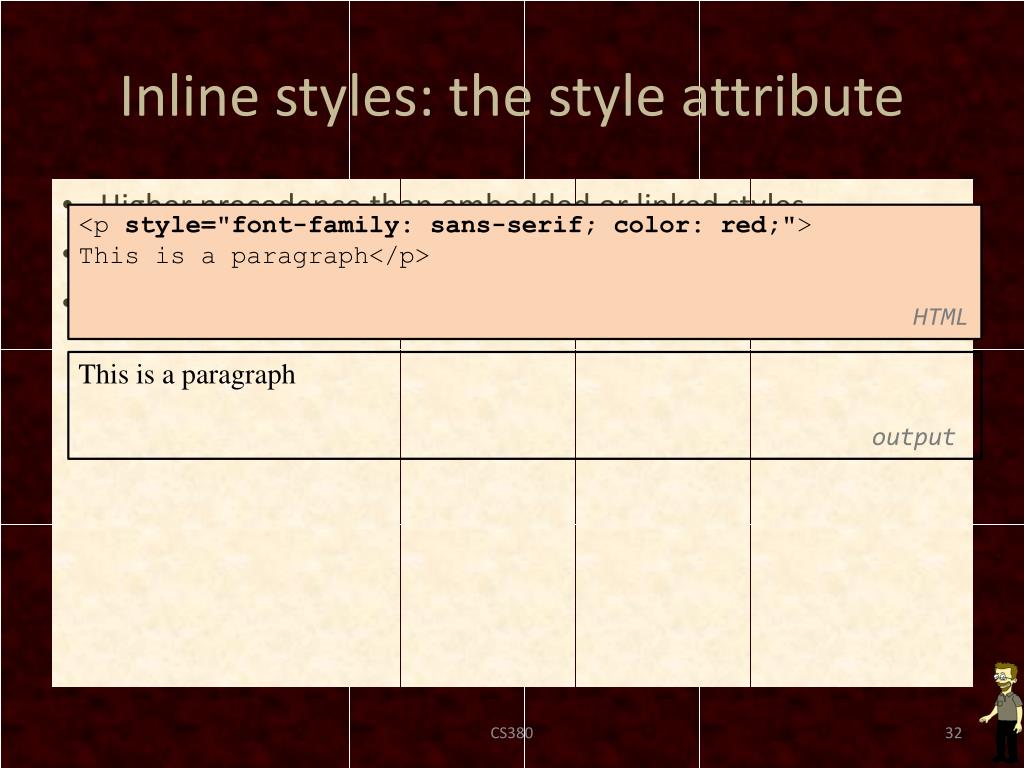Viewport: 1024px width, 768px height.
Task: Select the bold "style=" attribute name
Action: [170, 225]
